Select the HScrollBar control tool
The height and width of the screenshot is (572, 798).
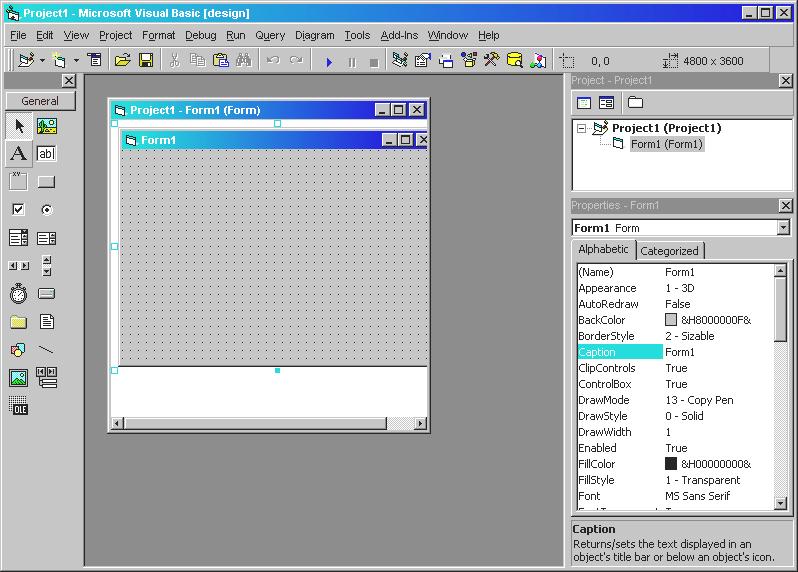click(19, 265)
